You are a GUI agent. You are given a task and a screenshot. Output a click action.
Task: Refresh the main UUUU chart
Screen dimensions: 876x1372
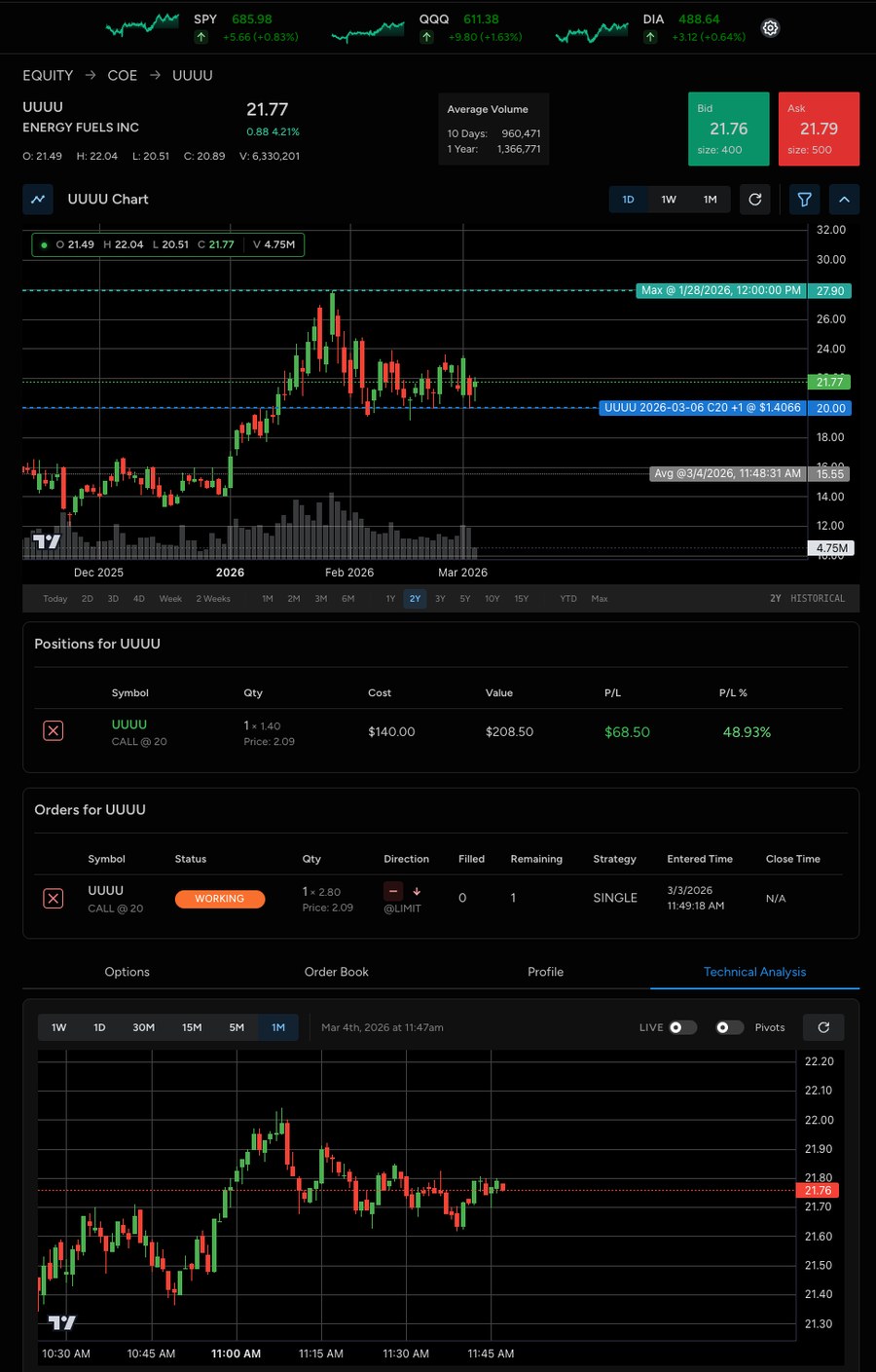[x=755, y=199]
